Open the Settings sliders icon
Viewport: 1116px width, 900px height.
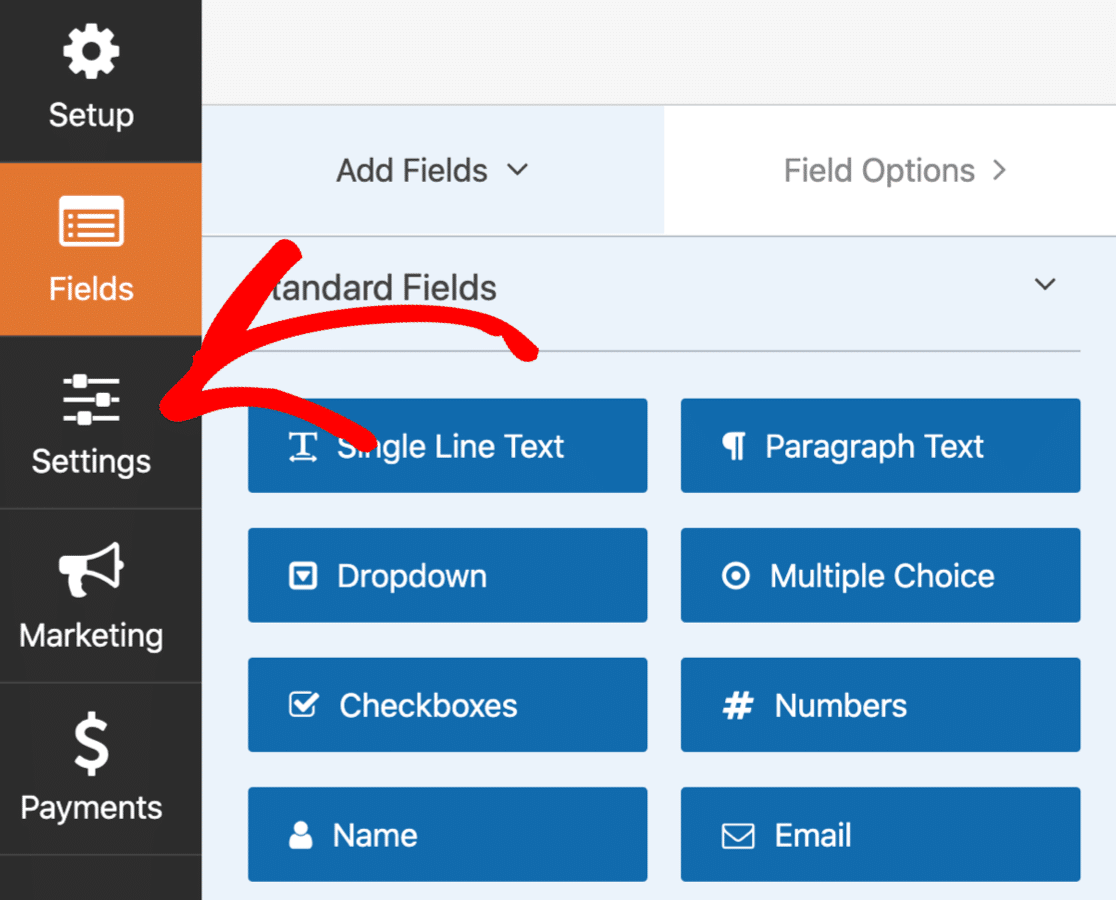pos(91,398)
